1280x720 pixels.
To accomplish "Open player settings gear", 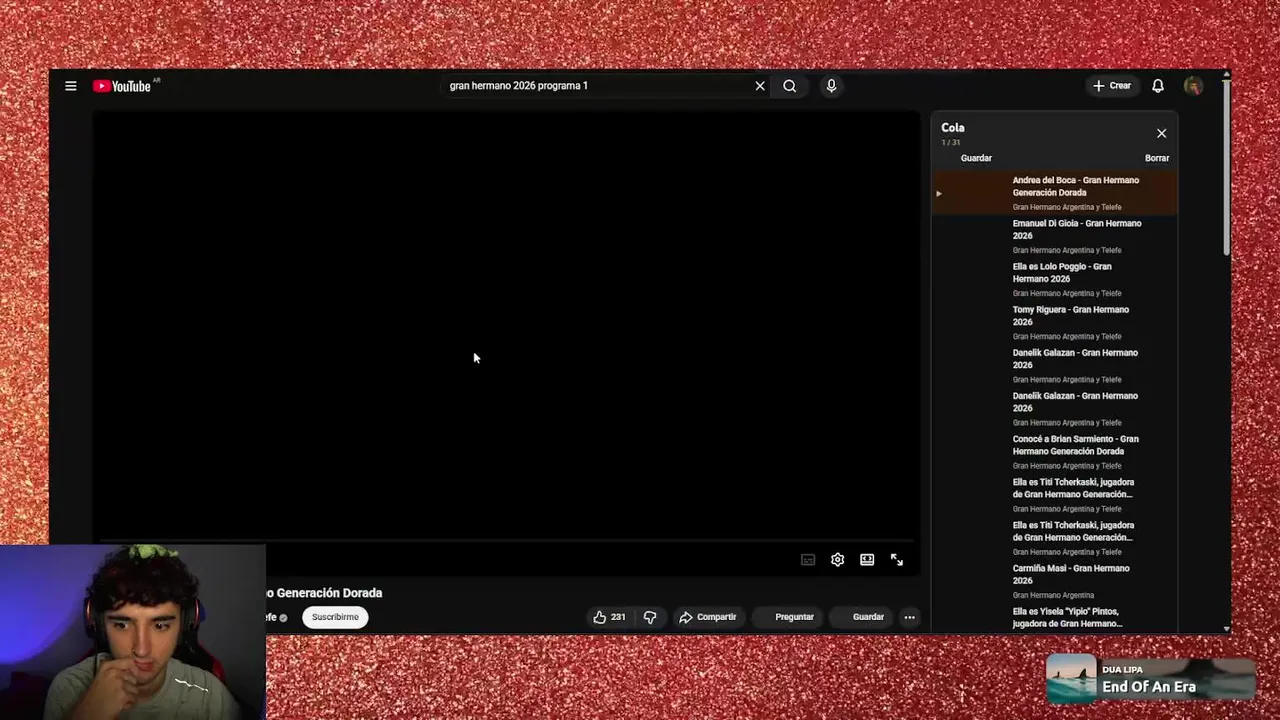I will tap(838, 560).
